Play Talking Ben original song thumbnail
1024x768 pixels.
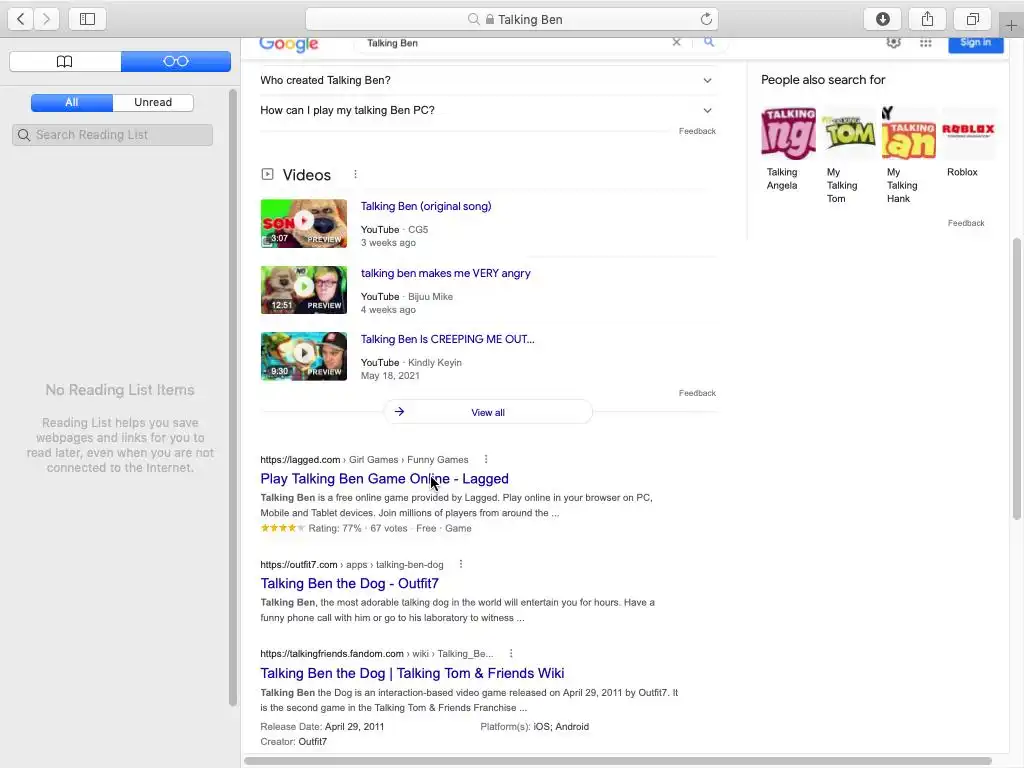coord(304,223)
